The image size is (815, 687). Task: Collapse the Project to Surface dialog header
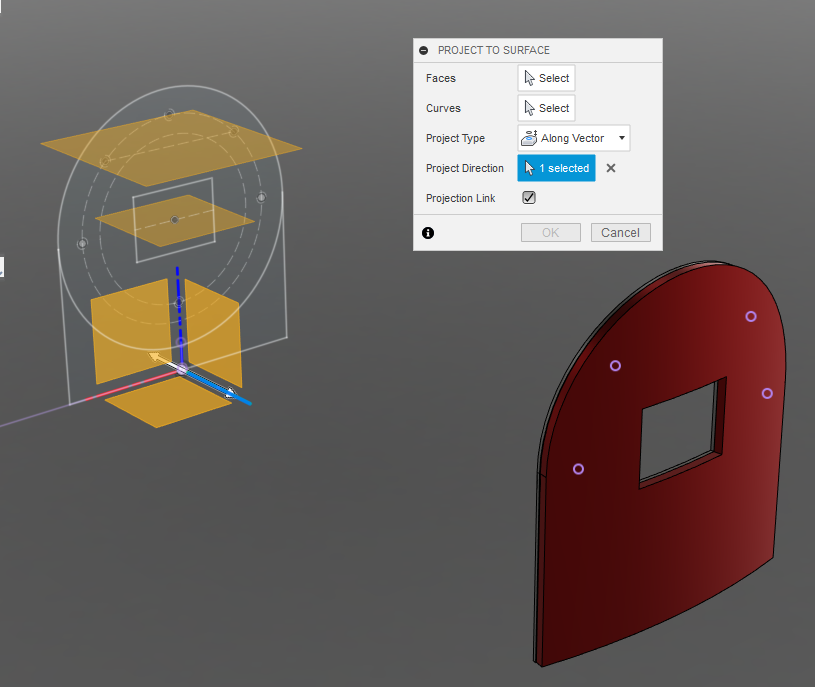(x=424, y=50)
